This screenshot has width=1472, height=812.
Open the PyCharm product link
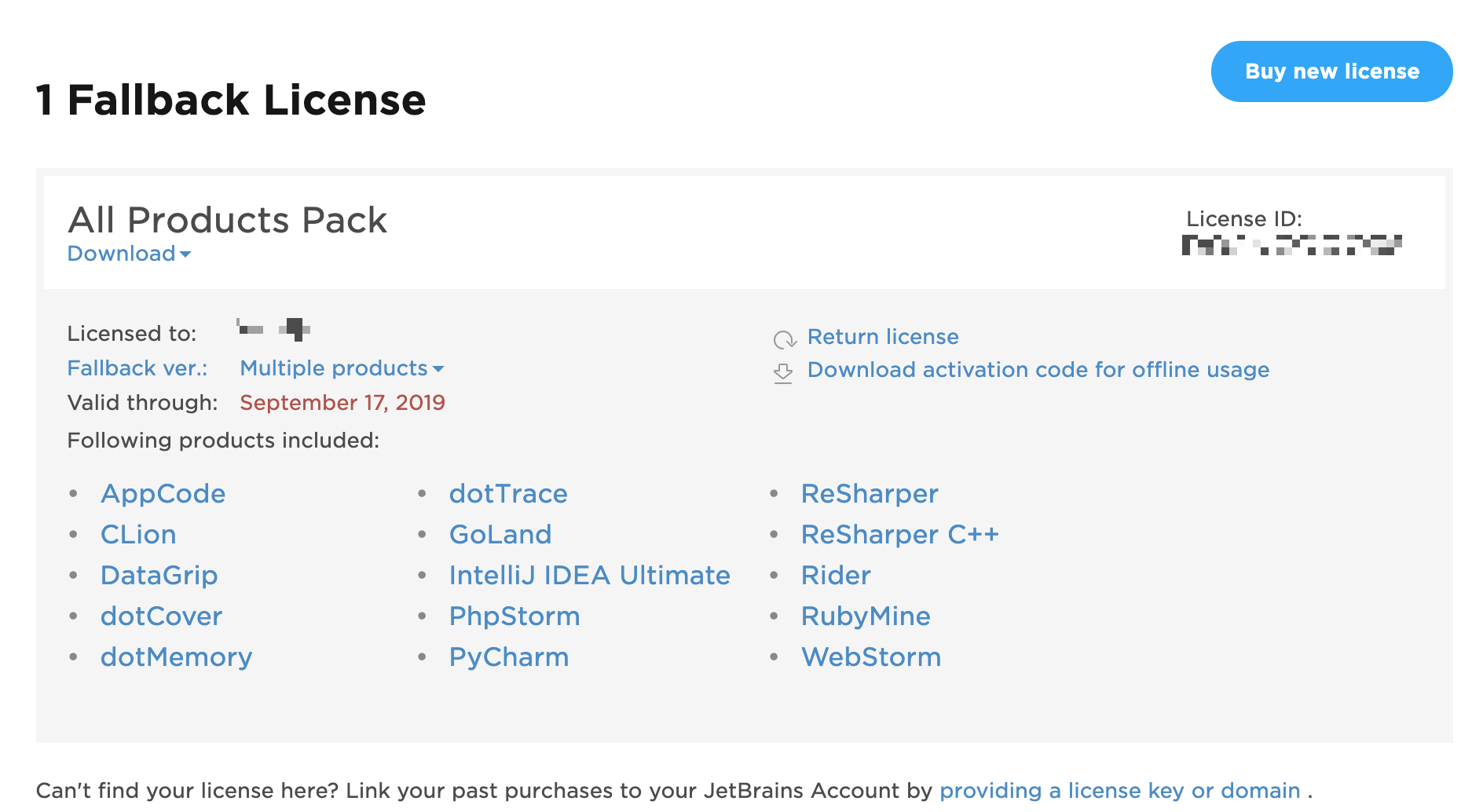[x=509, y=657]
